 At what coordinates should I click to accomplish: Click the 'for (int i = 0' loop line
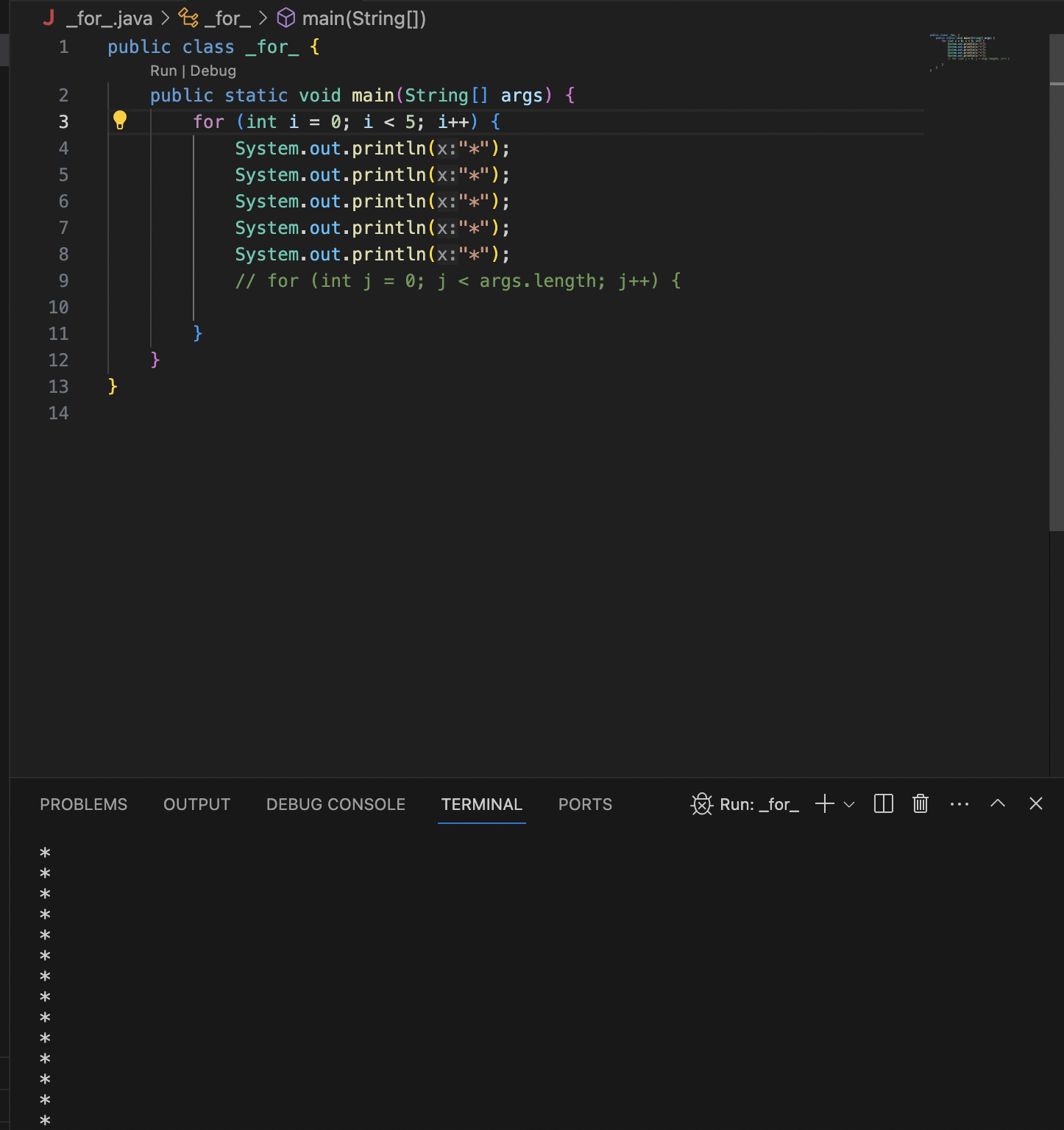tap(347, 122)
